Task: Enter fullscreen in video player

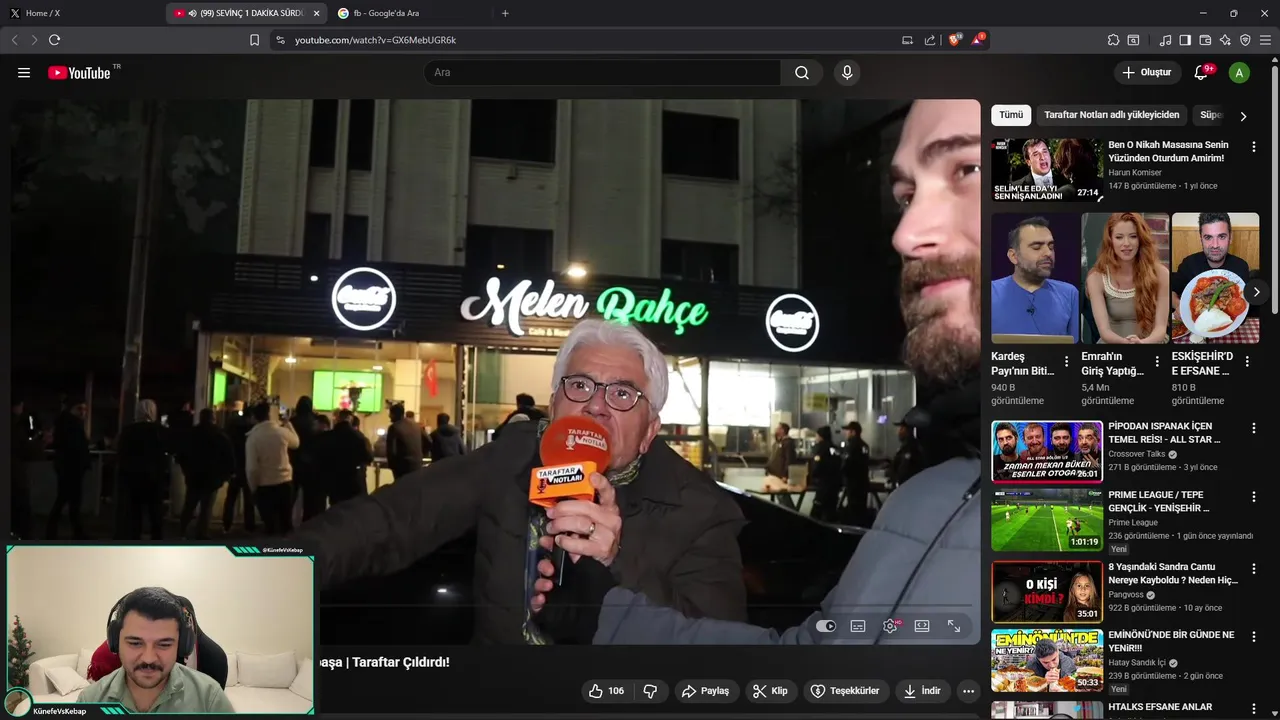Action: (954, 626)
